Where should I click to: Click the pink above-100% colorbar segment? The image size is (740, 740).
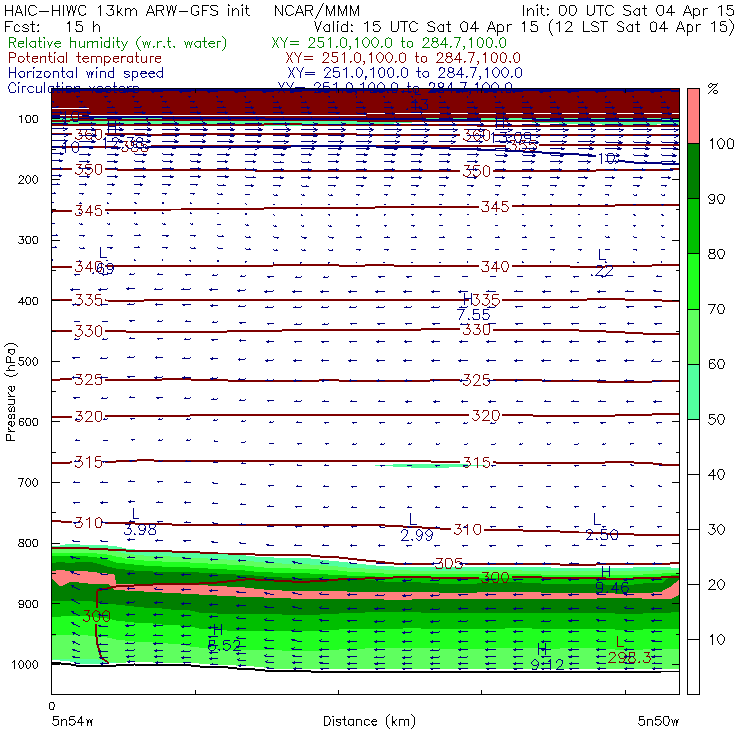pos(693,116)
